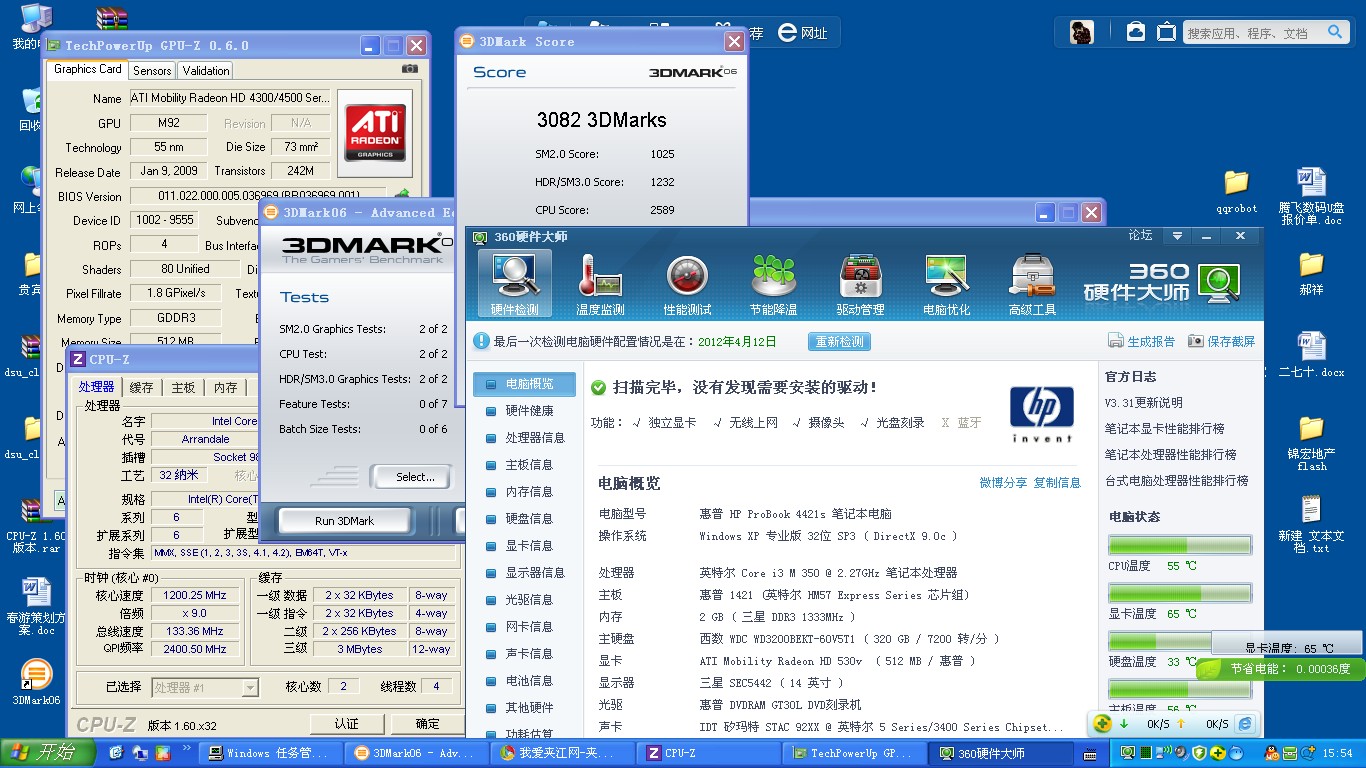
Task: Open 春游策划方案.doc desktop file
Action: [36, 606]
